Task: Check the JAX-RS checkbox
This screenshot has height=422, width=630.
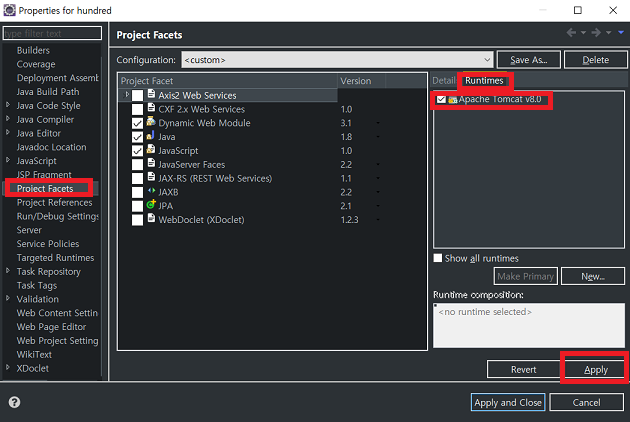Action: tap(137, 178)
